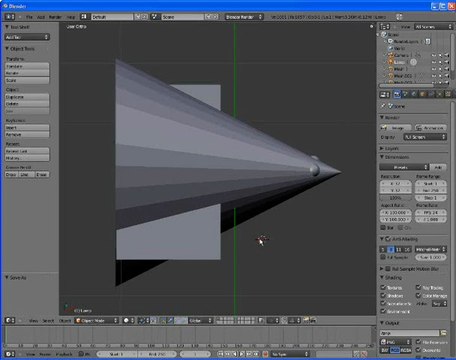The height and width of the screenshot is (360, 456).
Task: Click the Duplicate button
Action: click(27, 97)
